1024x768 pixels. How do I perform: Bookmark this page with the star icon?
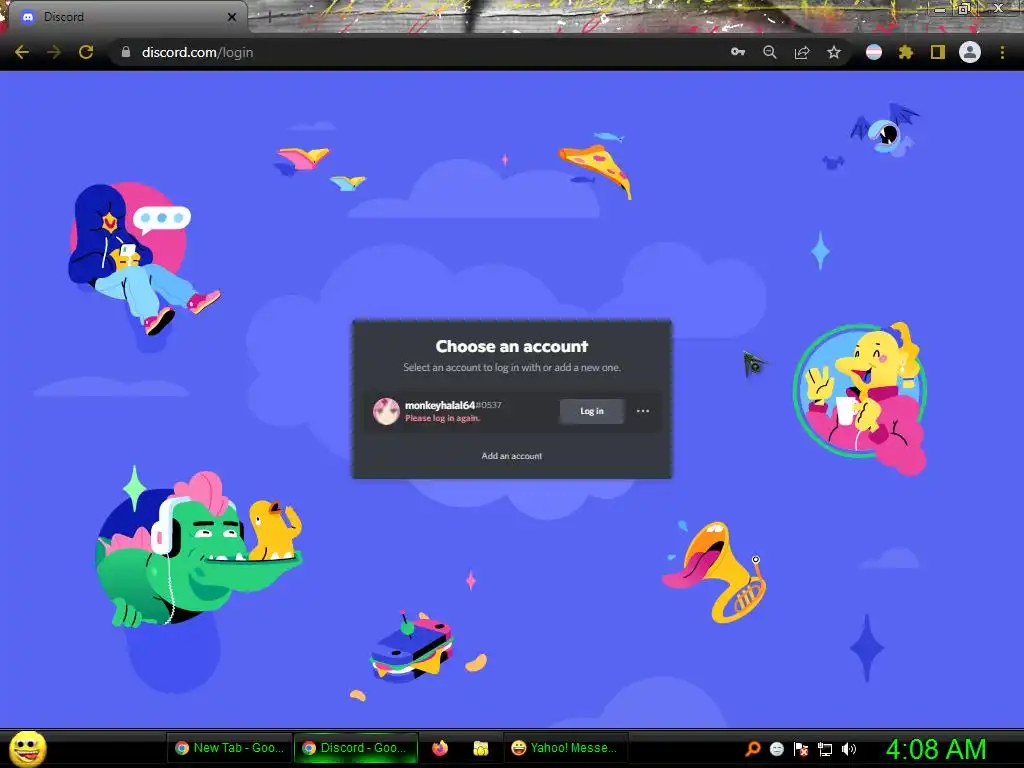[x=834, y=52]
